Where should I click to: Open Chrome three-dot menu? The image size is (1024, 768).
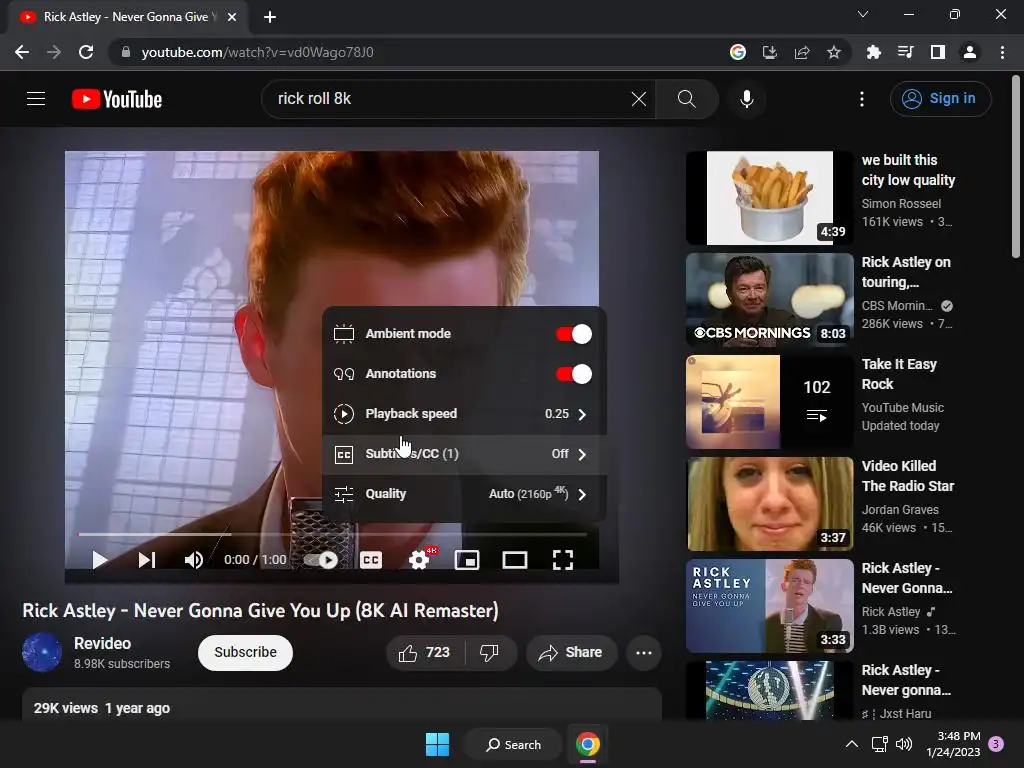(x=1002, y=52)
